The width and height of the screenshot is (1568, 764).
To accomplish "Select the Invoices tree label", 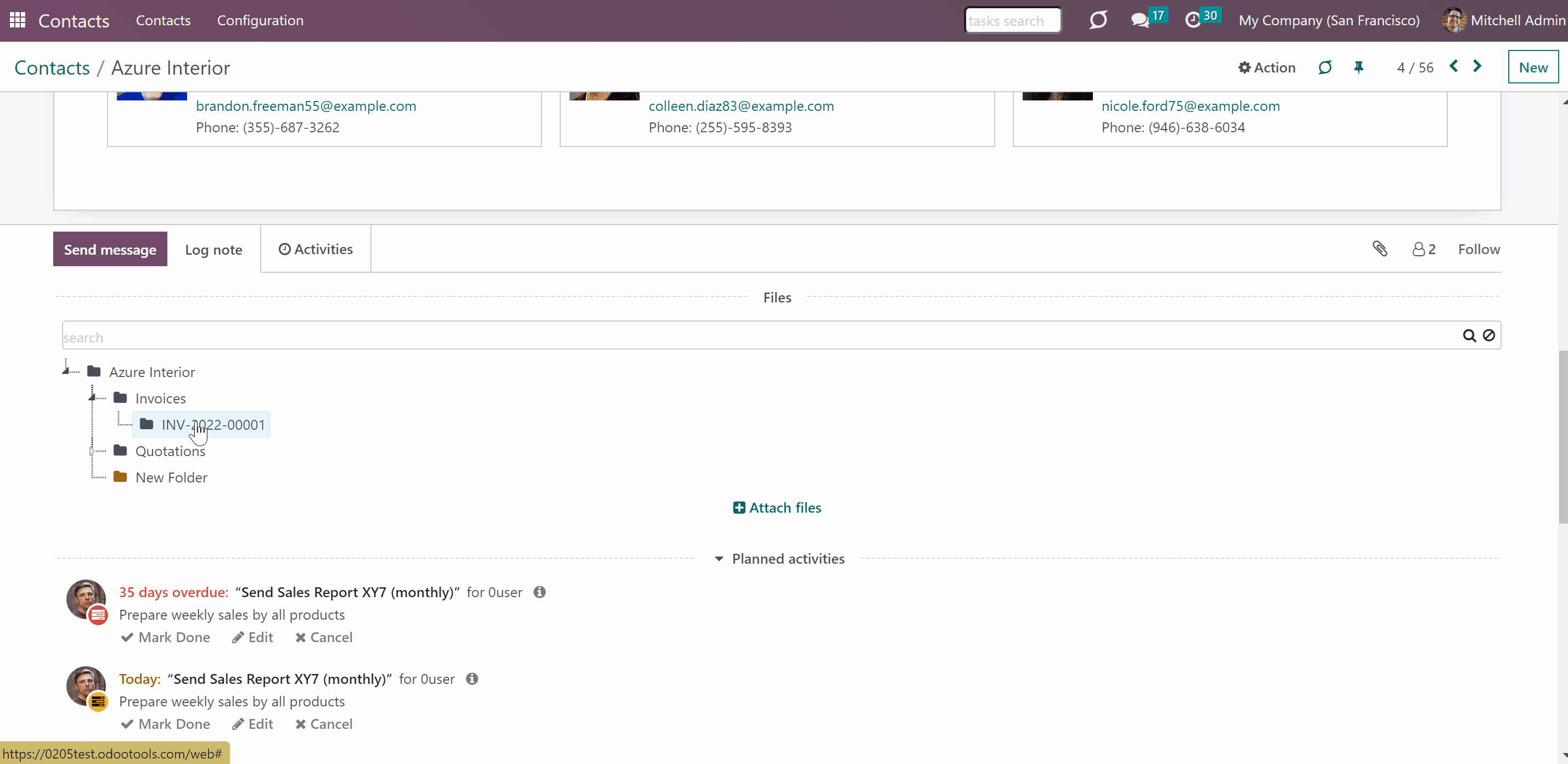I will tap(161, 398).
